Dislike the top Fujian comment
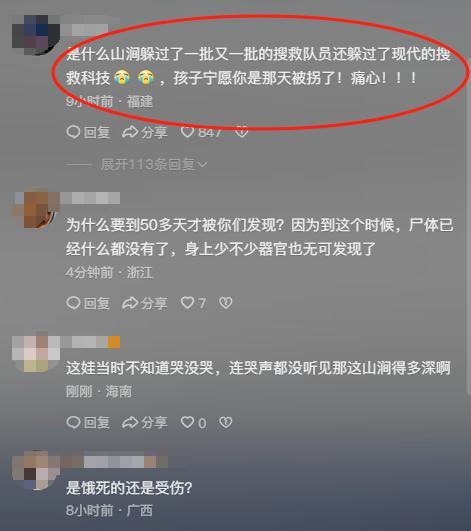 [242, 132]
